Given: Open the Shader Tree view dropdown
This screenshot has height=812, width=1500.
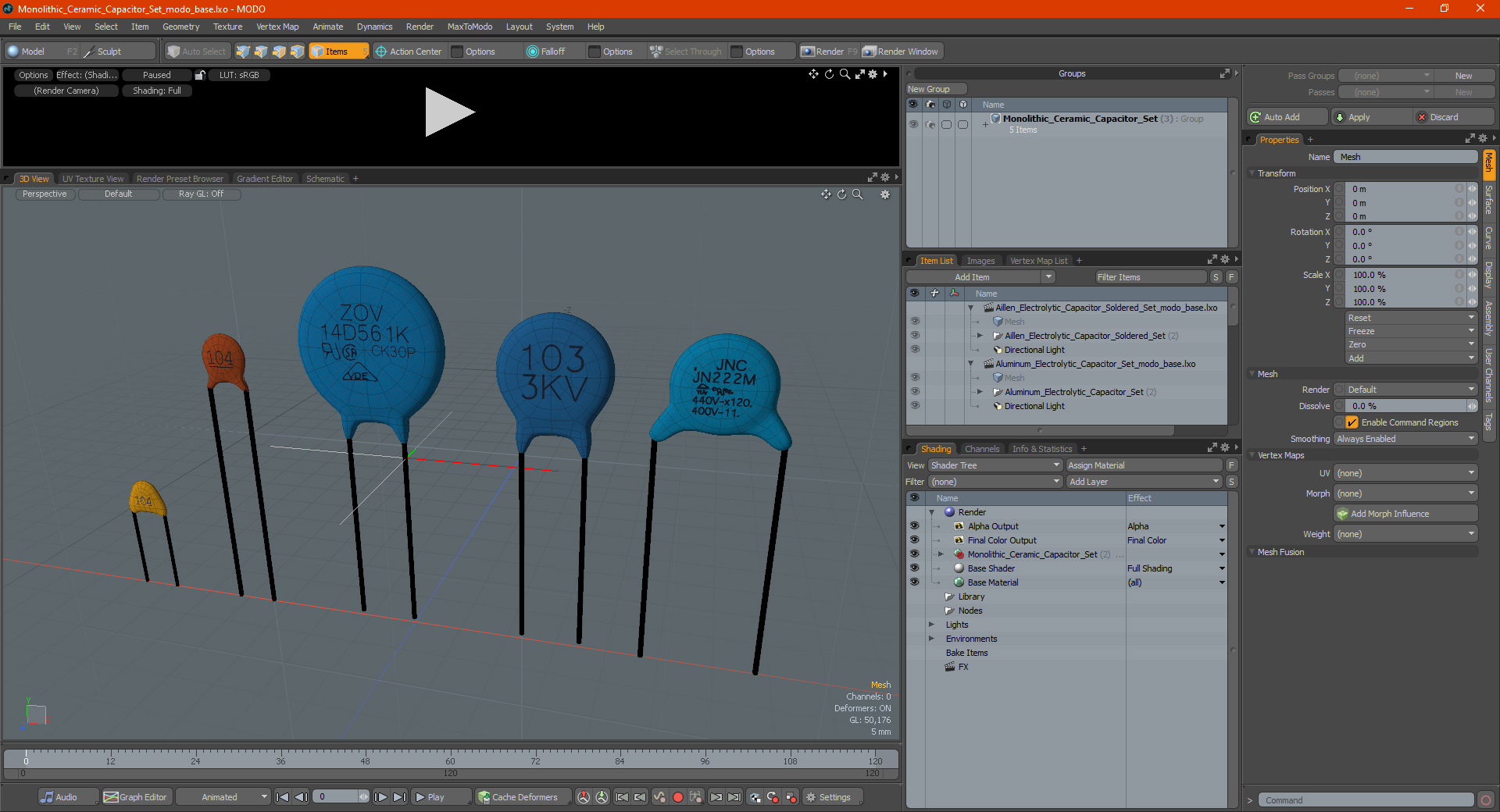Looking at the screenshot, I should (995, 465).
